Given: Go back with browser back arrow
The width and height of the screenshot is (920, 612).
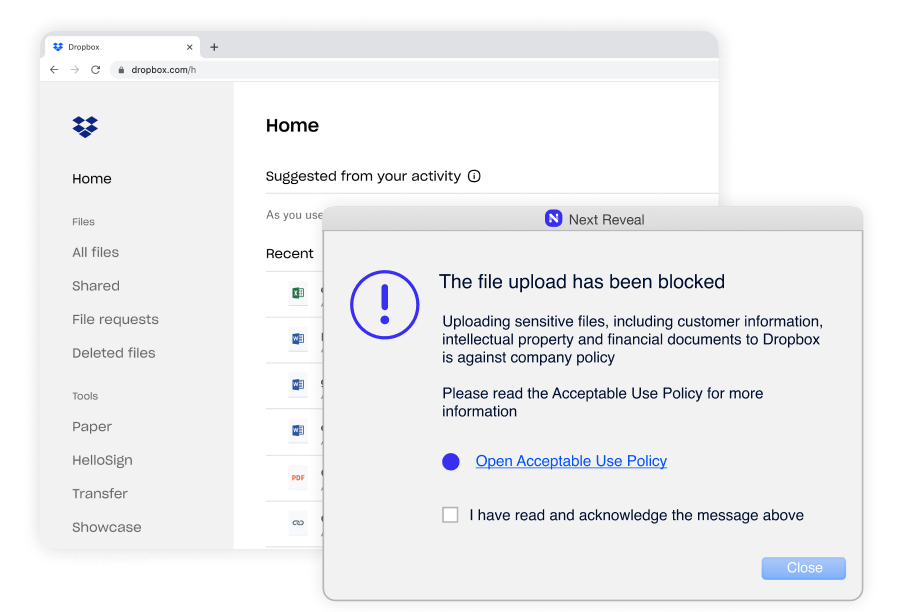Looking at the screenshot, I should click(54, 70).
